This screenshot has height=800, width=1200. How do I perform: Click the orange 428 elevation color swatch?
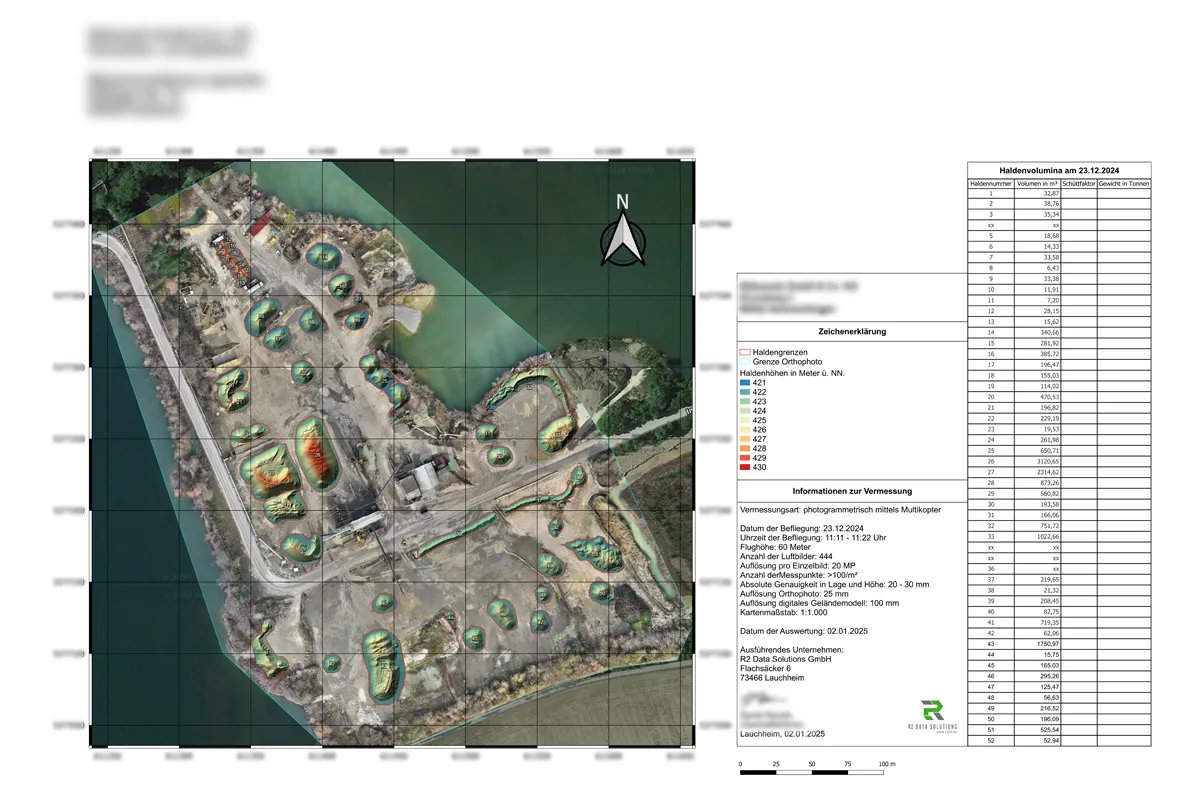point(744,449)
